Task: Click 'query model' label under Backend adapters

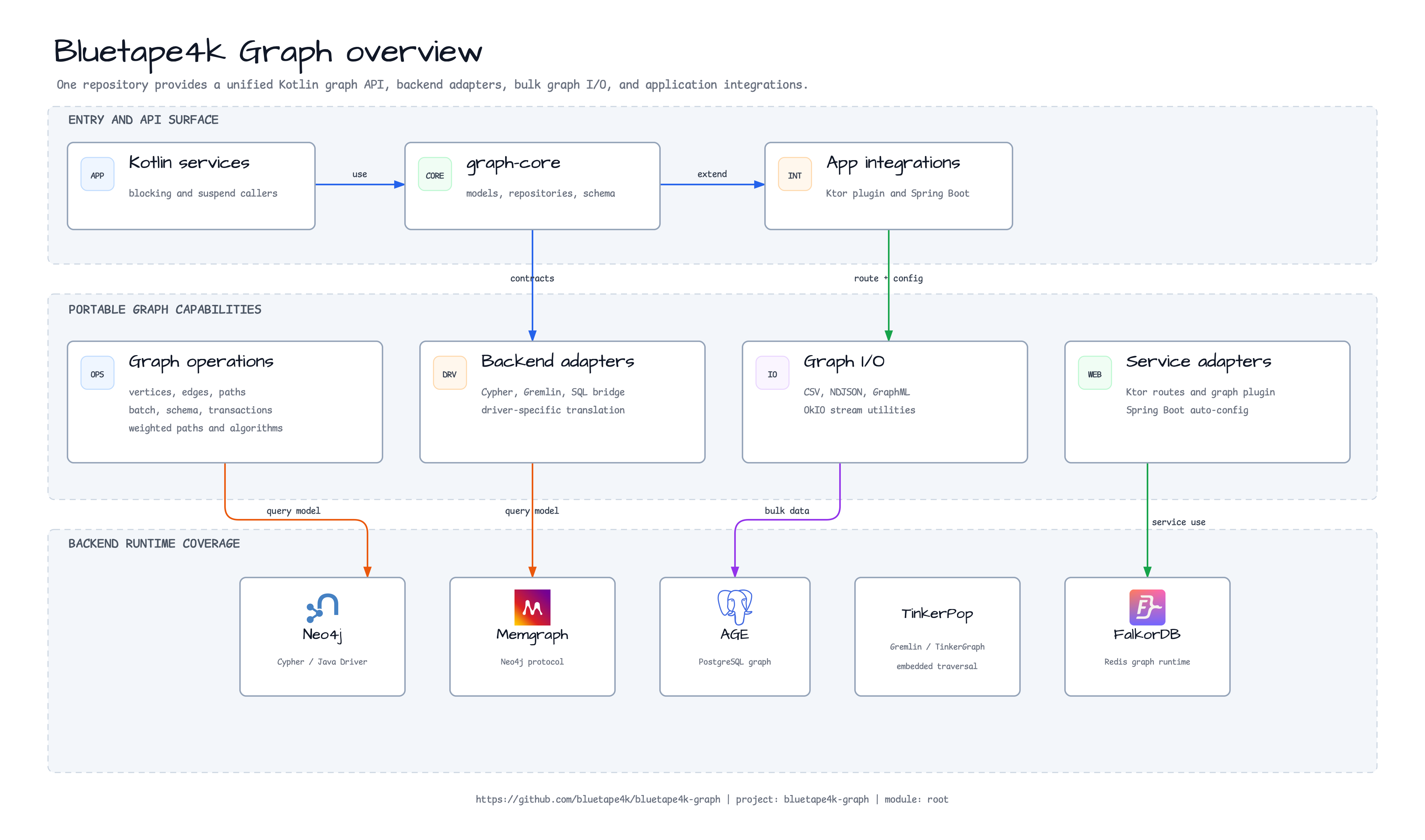Action: click(x=532, y=511)
